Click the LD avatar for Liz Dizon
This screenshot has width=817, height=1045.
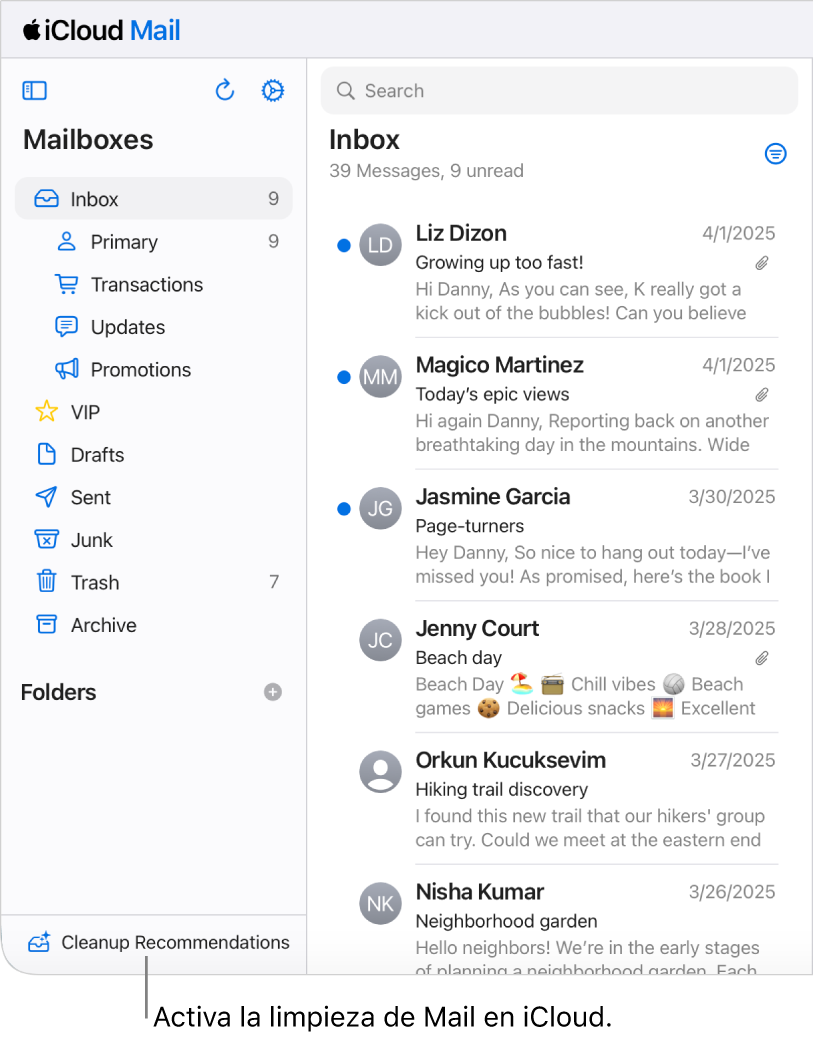(x=381, y=245)
